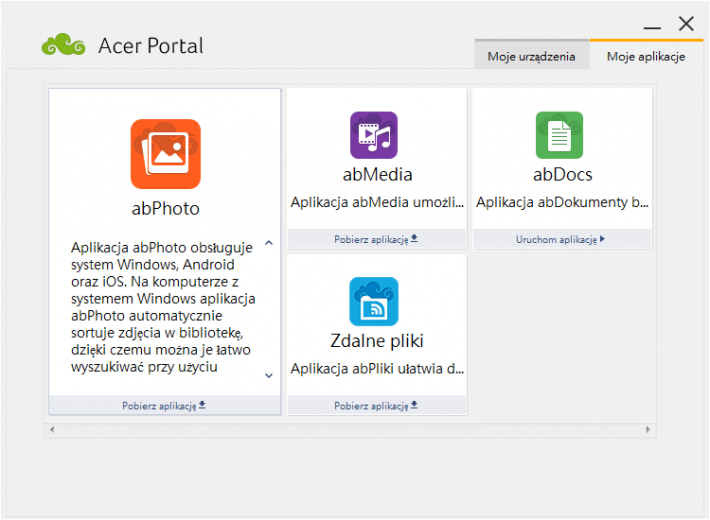
Task: Download Zdalne pliki via Pobierz aplikację
Action: coord(377,405)
